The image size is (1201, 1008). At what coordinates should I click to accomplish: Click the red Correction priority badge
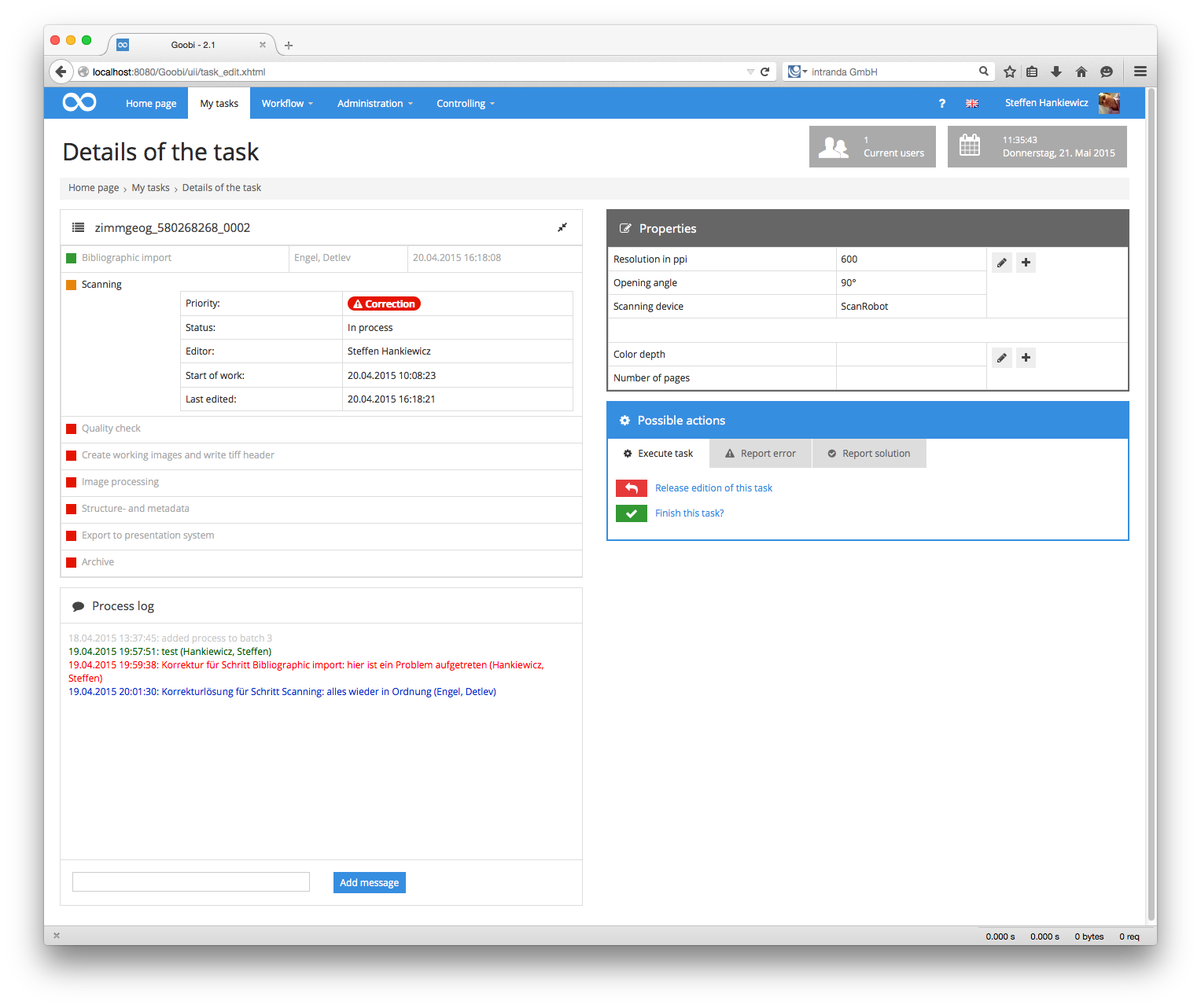pyautogui.click(x=384, y=304)
